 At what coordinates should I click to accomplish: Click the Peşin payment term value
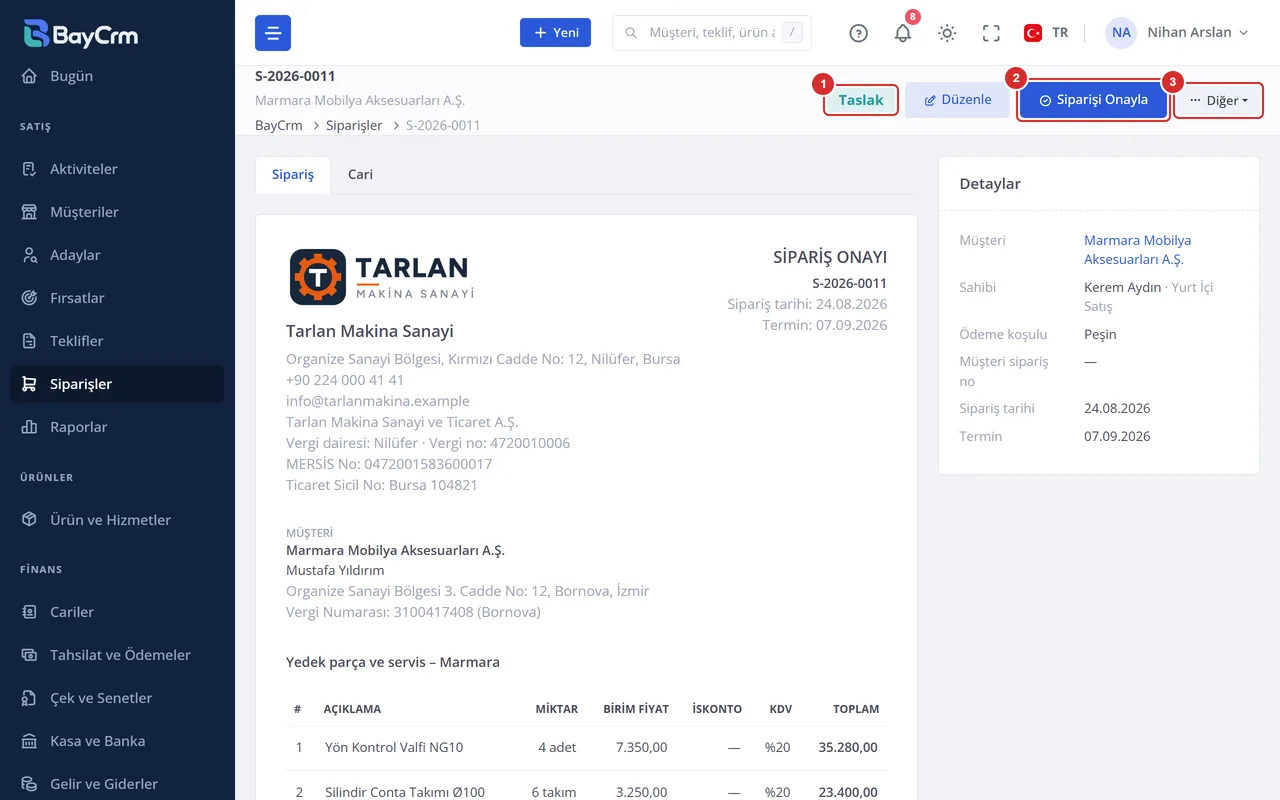(1100, 334)
